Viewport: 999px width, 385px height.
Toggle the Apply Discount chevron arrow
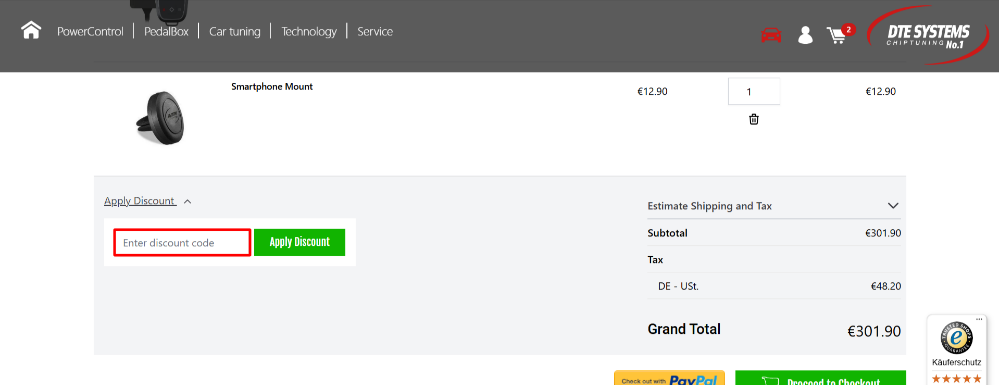(x=187, y=201)
